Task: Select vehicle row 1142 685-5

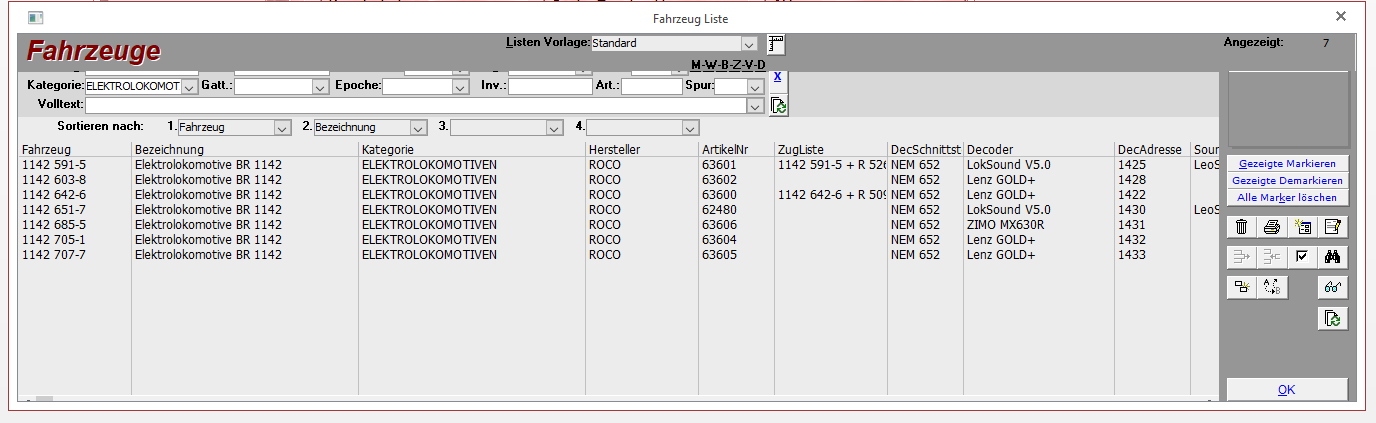Action: [x=618, y=225]
